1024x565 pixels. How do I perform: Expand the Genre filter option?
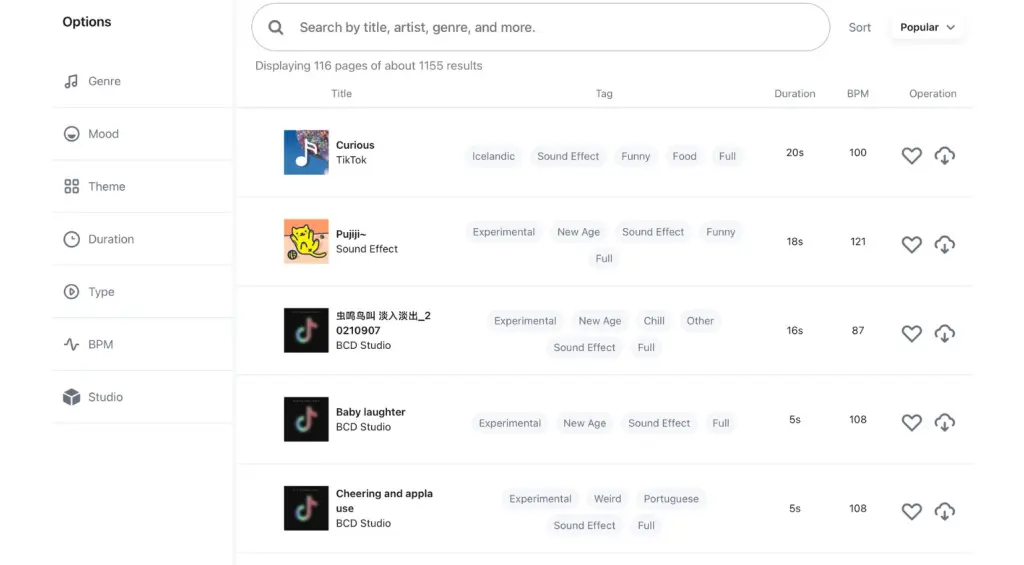104,82
